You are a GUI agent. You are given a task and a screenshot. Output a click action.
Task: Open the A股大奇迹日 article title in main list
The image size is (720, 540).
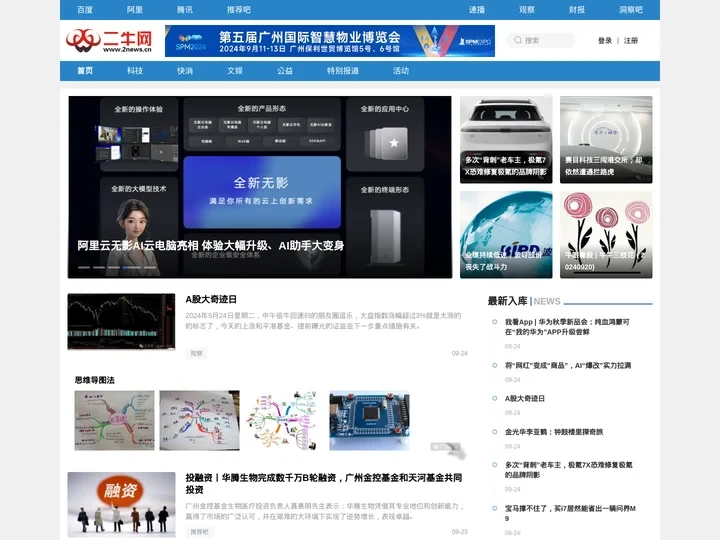(x=211, y=299)
